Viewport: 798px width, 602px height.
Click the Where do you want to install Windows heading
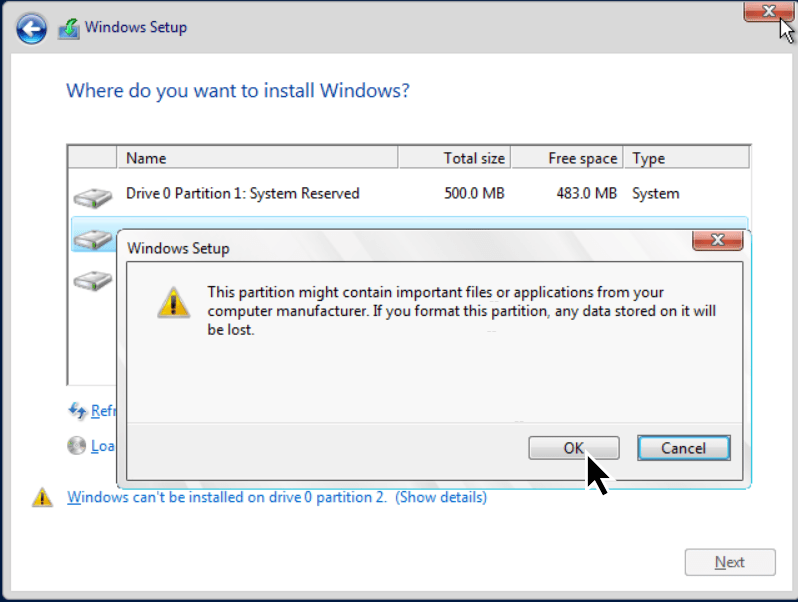238,91
